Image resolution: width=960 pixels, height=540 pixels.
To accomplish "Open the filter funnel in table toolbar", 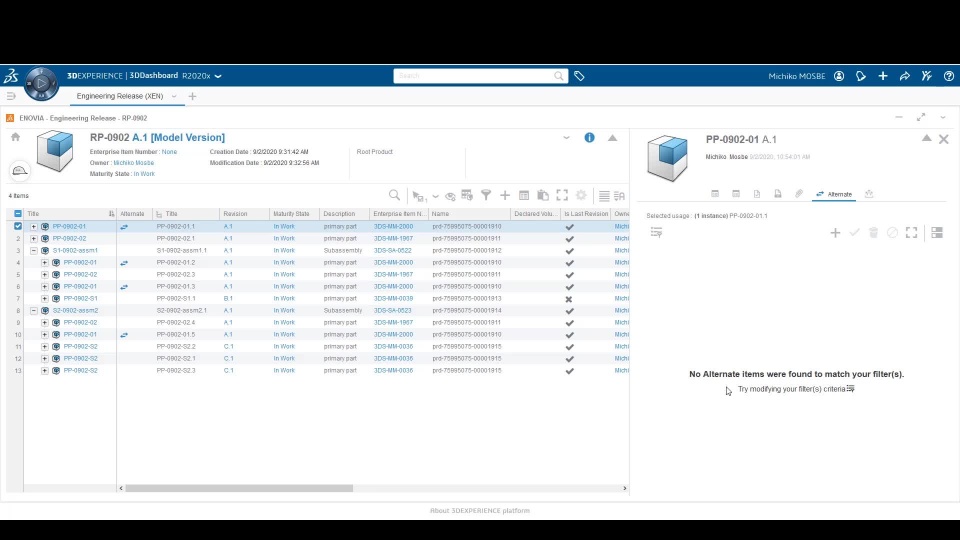I will click(486, 195).
